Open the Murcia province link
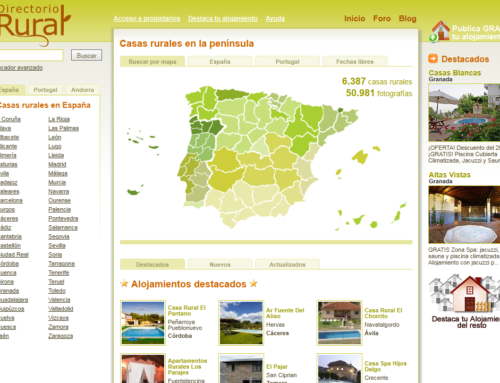The image size is (500, 383). pos(57,182)
